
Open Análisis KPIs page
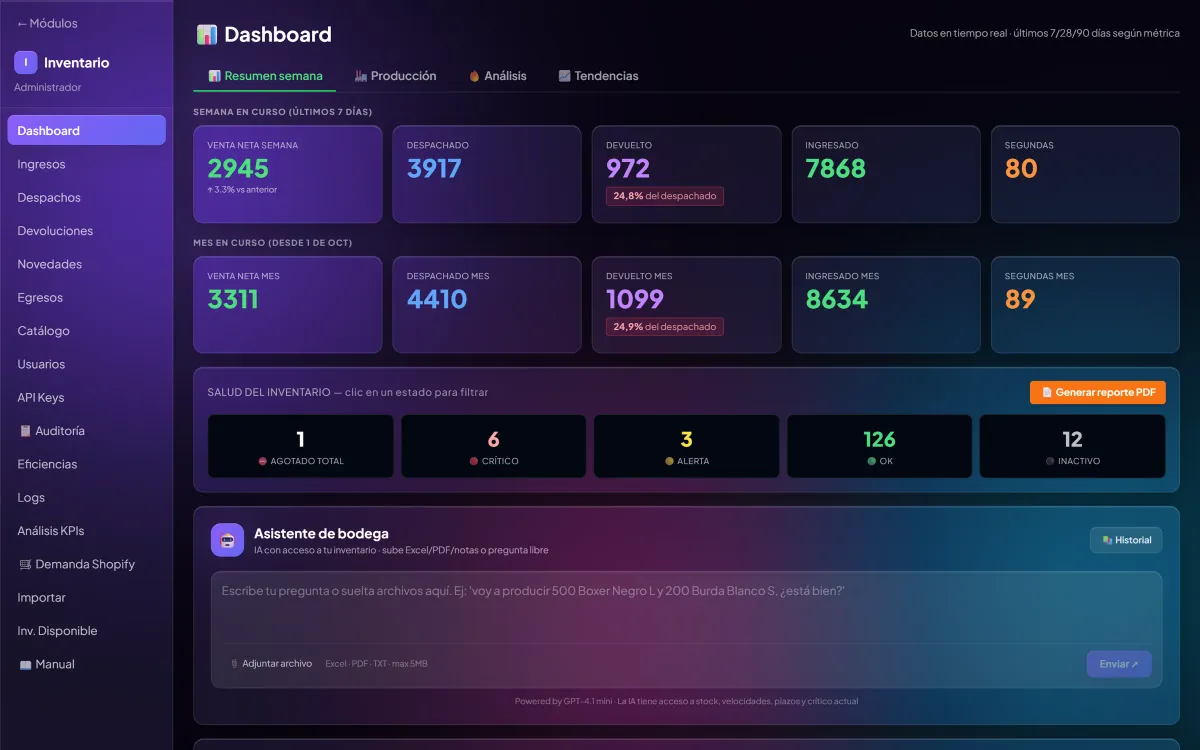[86, 531]
